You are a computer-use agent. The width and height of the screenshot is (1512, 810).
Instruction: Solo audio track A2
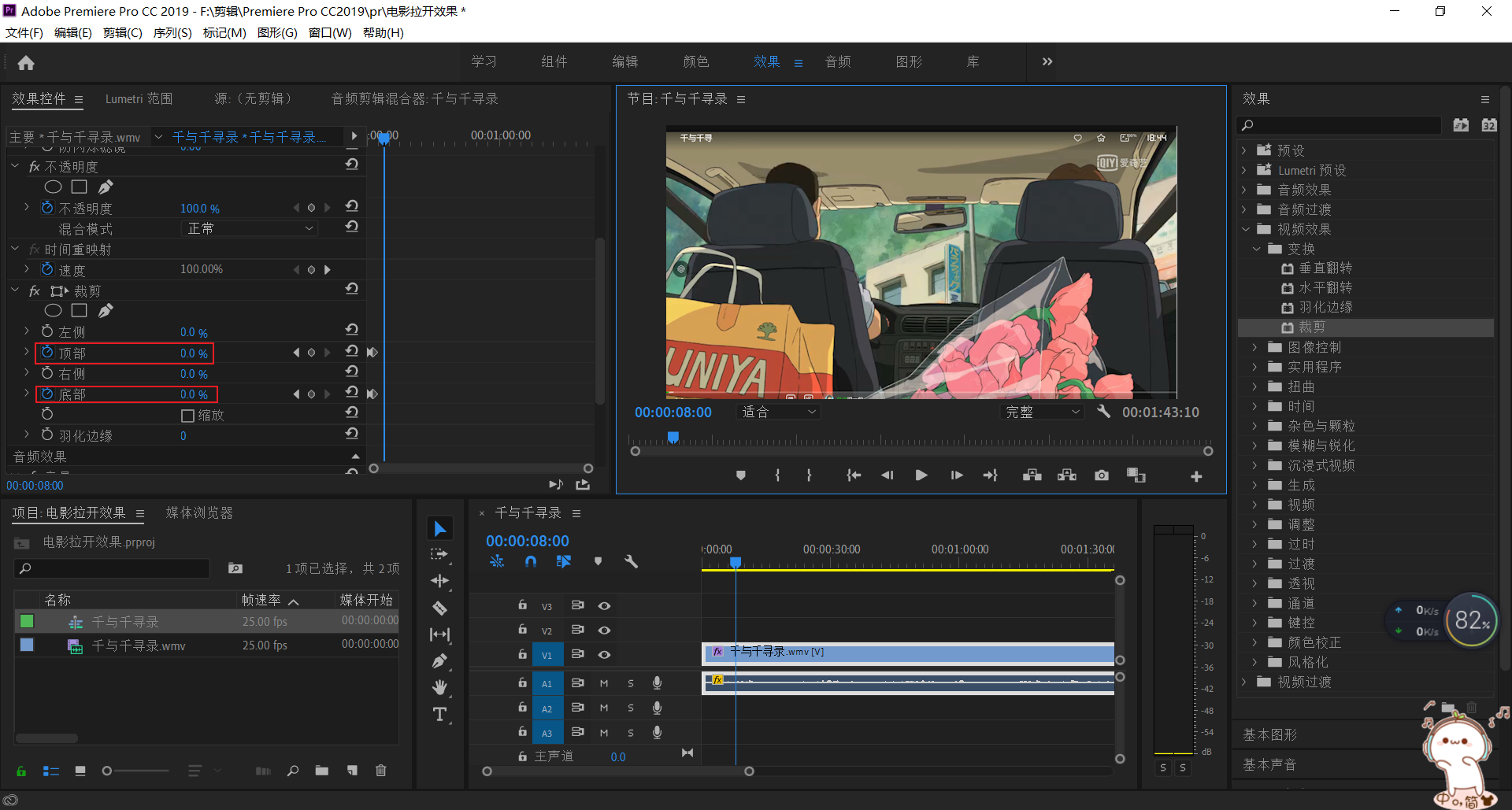[631, 708]
